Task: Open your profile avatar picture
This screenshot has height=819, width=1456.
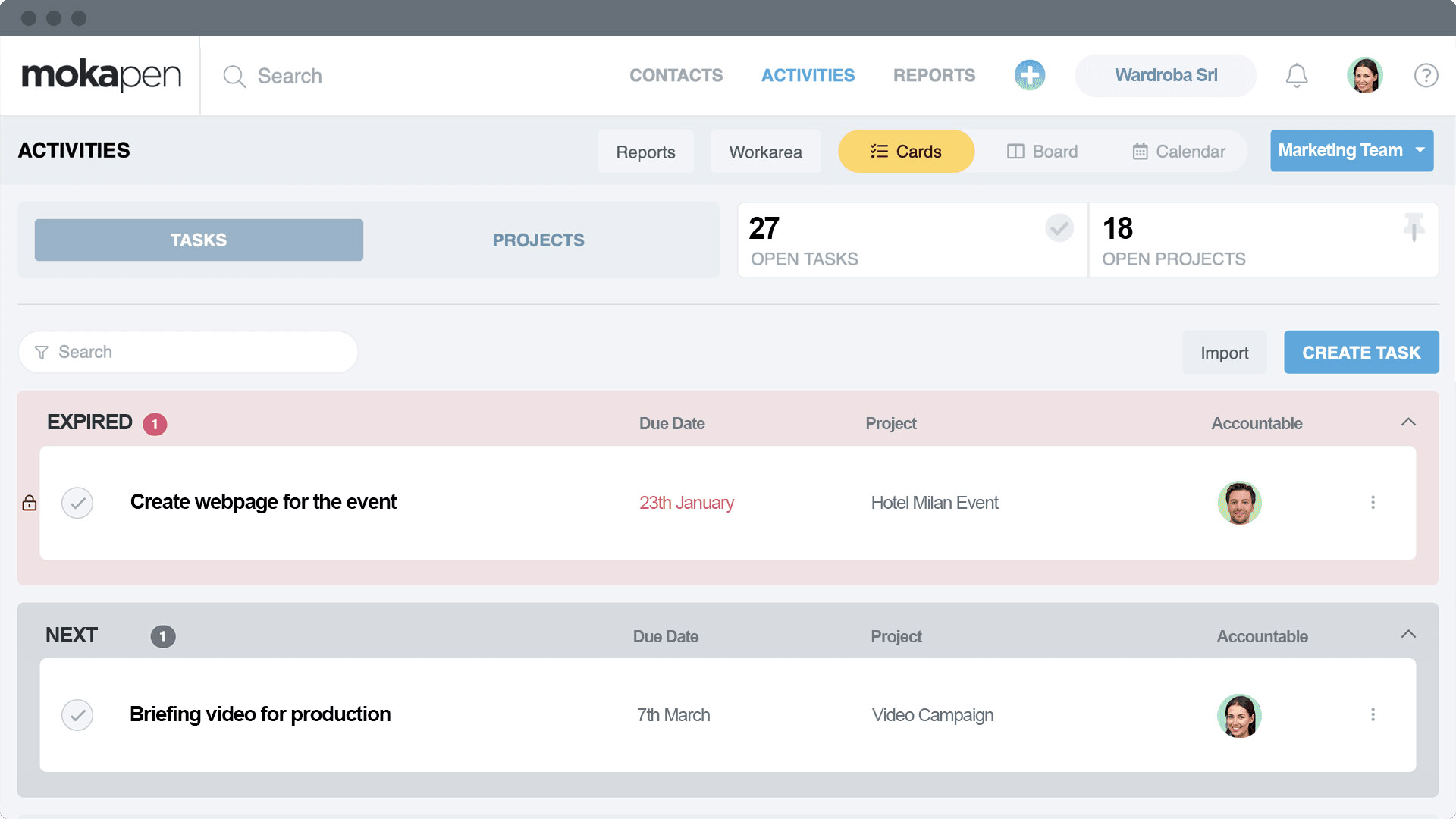Action: [1365, 75]
